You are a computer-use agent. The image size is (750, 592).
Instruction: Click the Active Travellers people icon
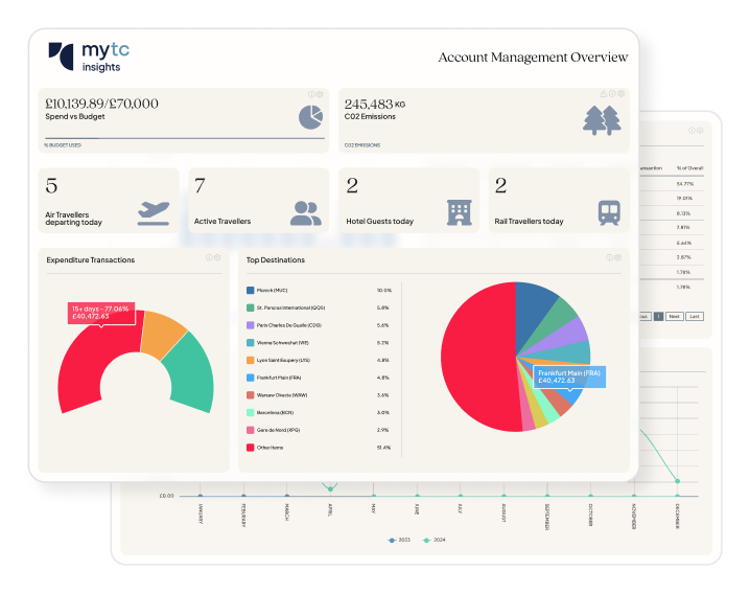click(x=306, y=213)
